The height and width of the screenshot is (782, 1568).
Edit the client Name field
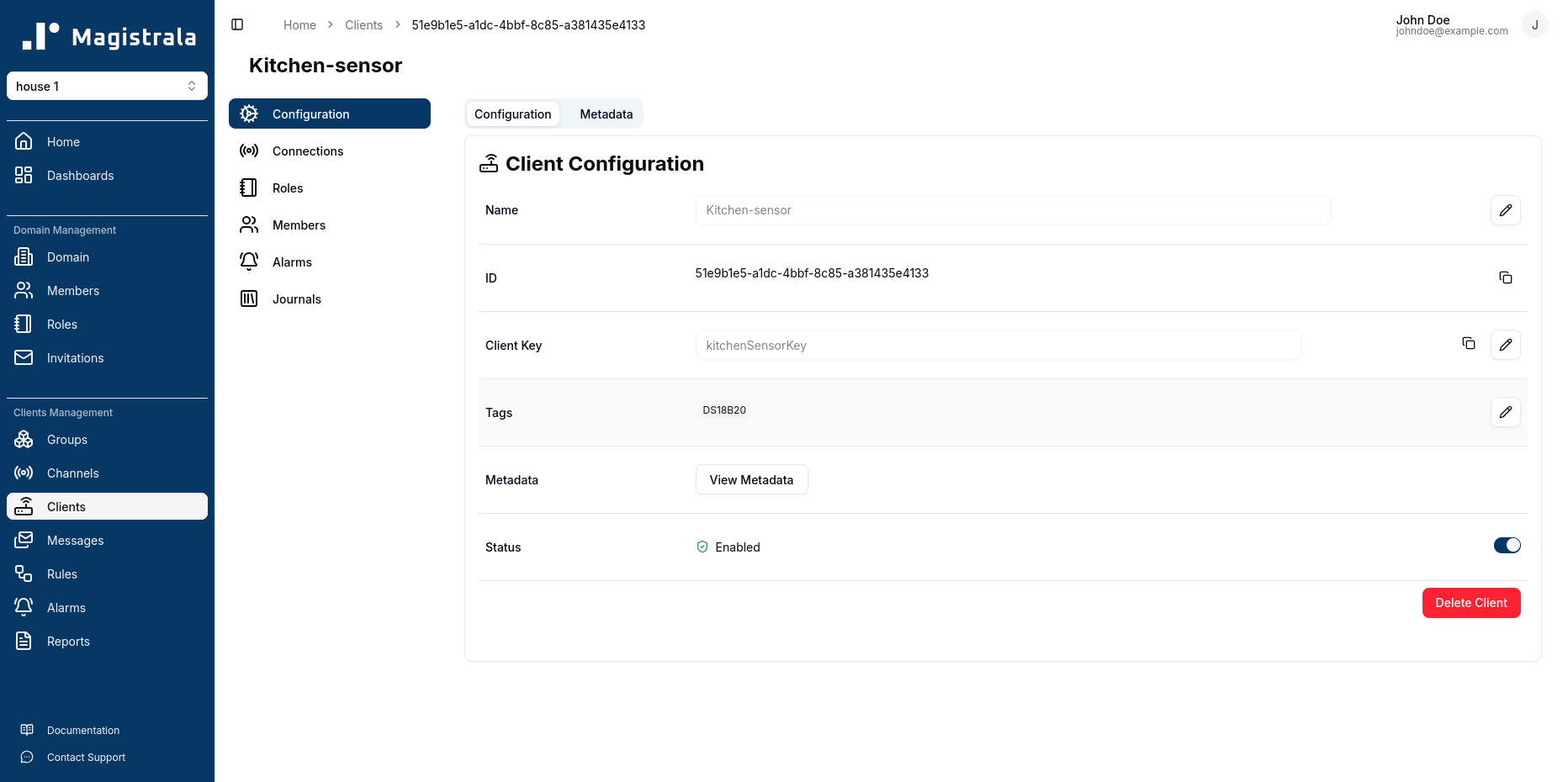pyautogui.click(x=1506, y=210)
